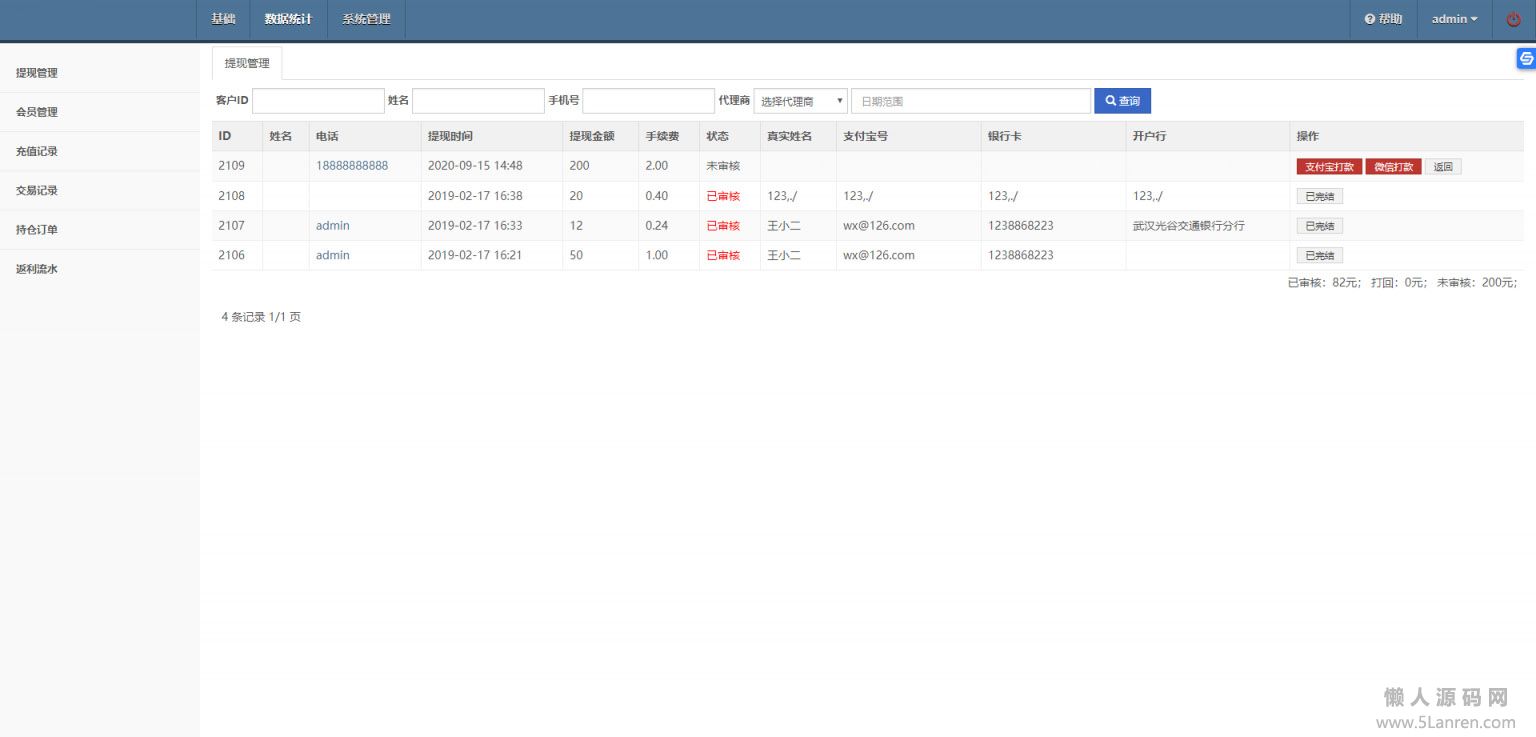
Task: Open phone link 18888888888
Action: point(352,166)
